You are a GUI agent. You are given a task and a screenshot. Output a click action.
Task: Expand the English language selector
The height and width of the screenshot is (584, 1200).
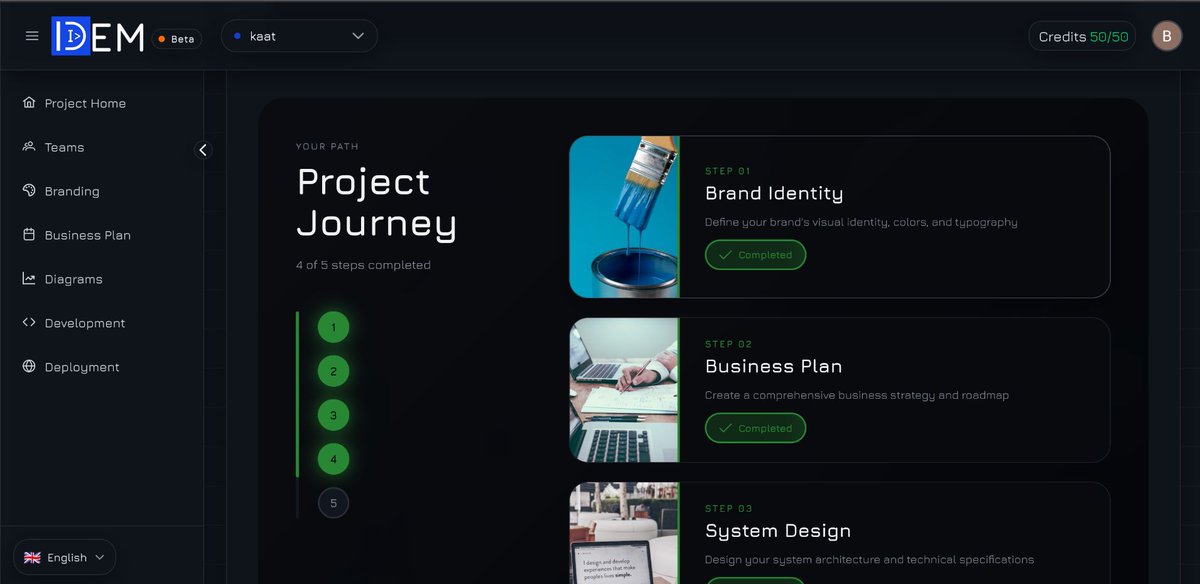click(x=65, y=558)
